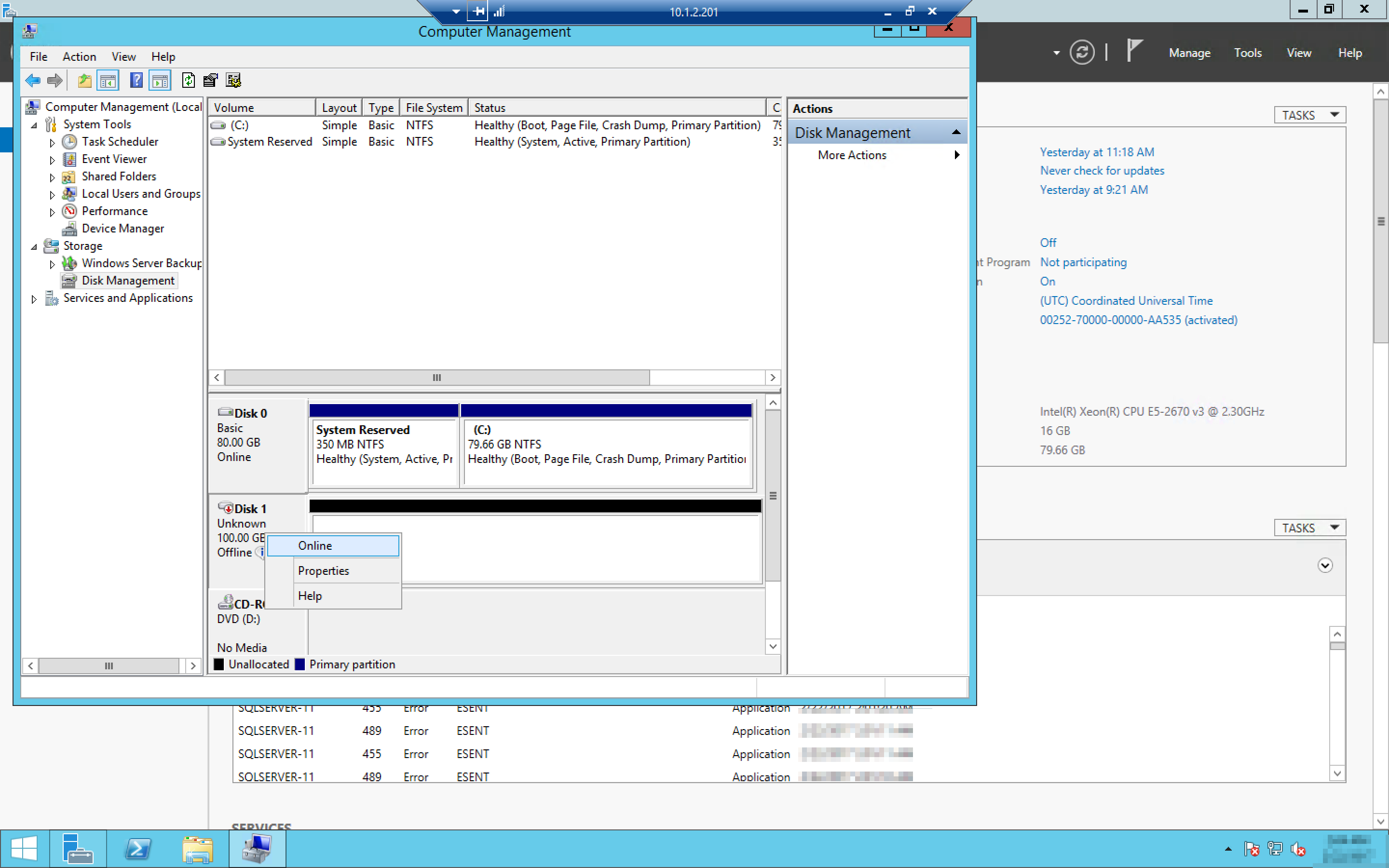Click Server Manager notifications flag icon
This screenshot has height=868, width=1389.
(x=1134, y=52)
